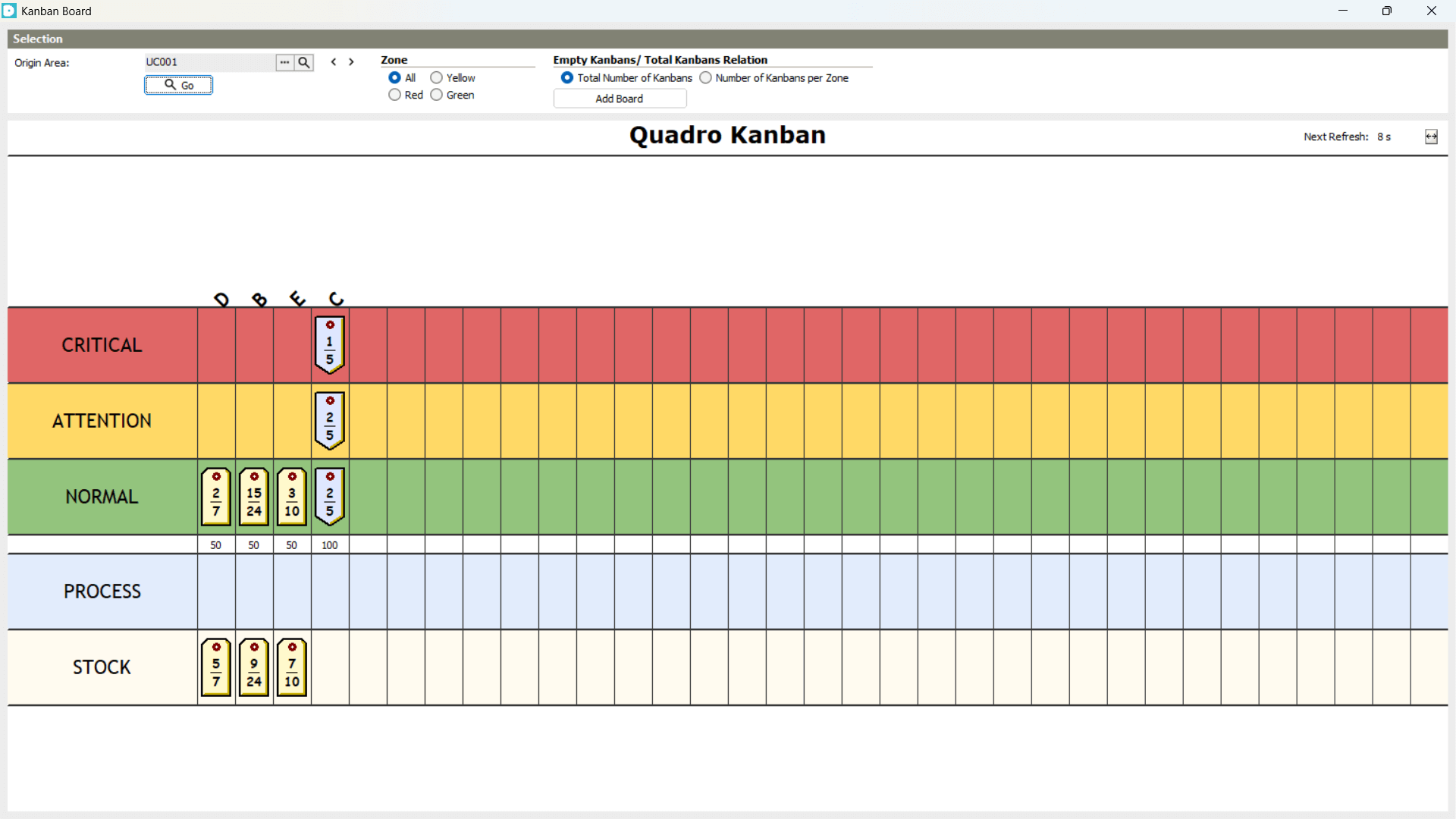
Task: Select the Yellow zone radio button
Action: [437, 78]
